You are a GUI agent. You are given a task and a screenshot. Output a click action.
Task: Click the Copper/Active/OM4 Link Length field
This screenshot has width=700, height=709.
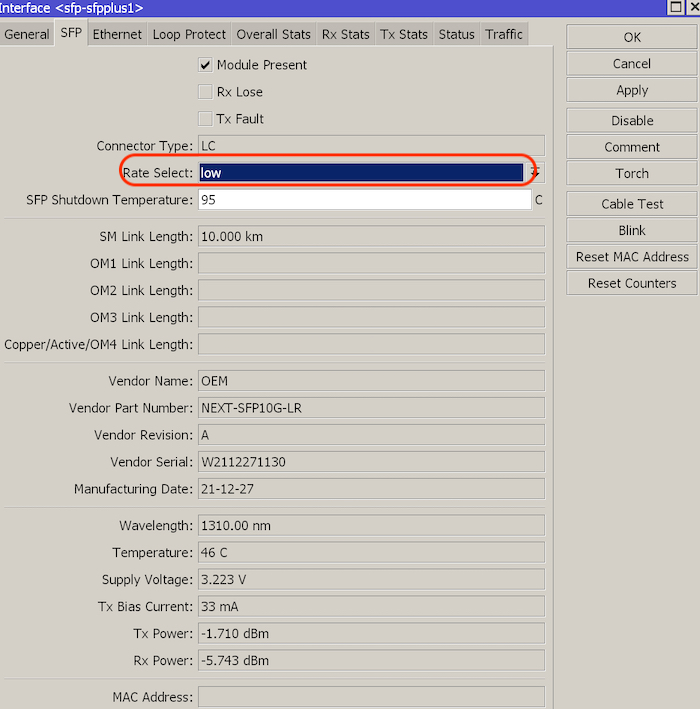(x=371, y=345)
